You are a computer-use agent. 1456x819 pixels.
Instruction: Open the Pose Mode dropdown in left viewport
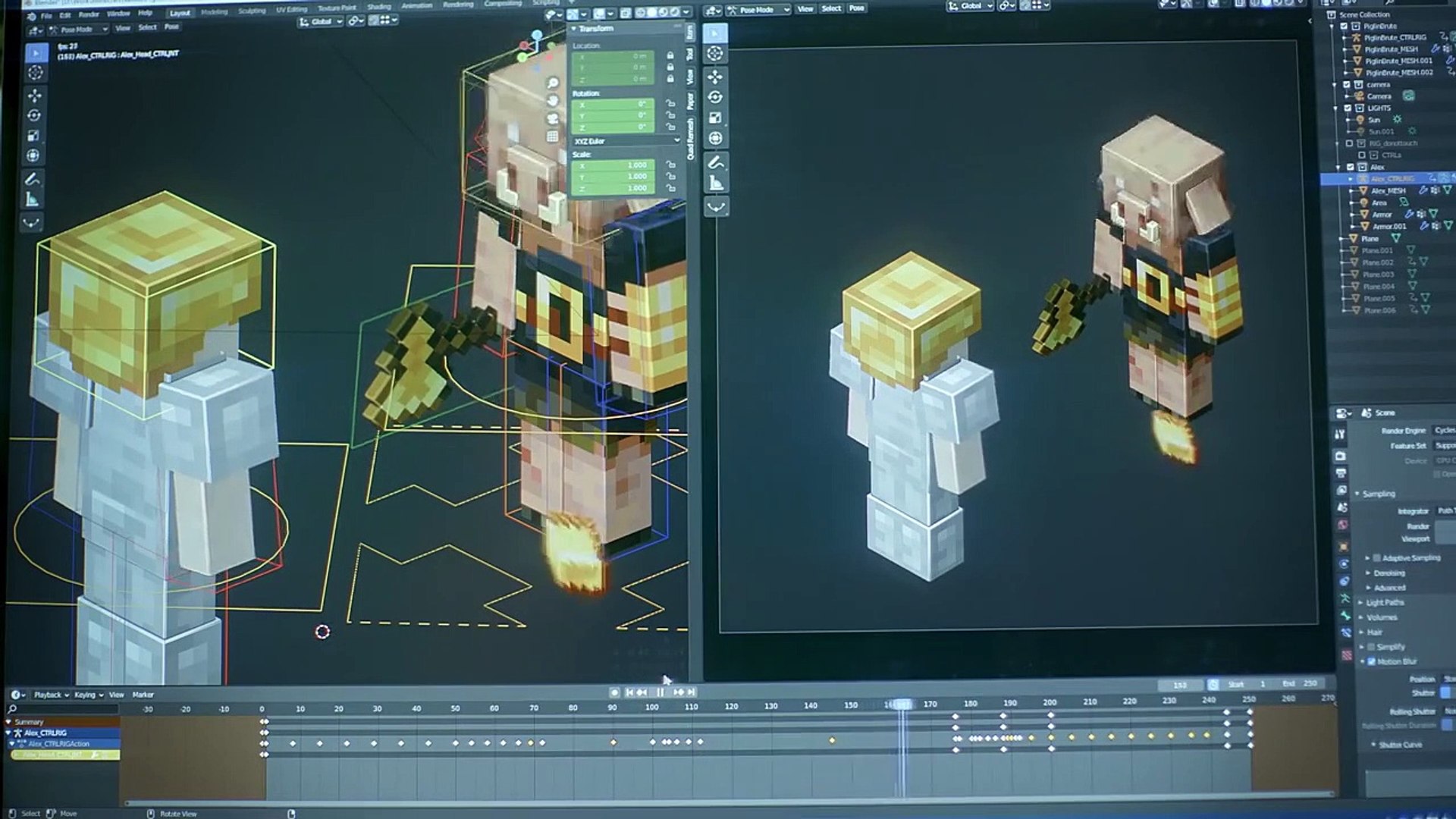tap(79, 30)
